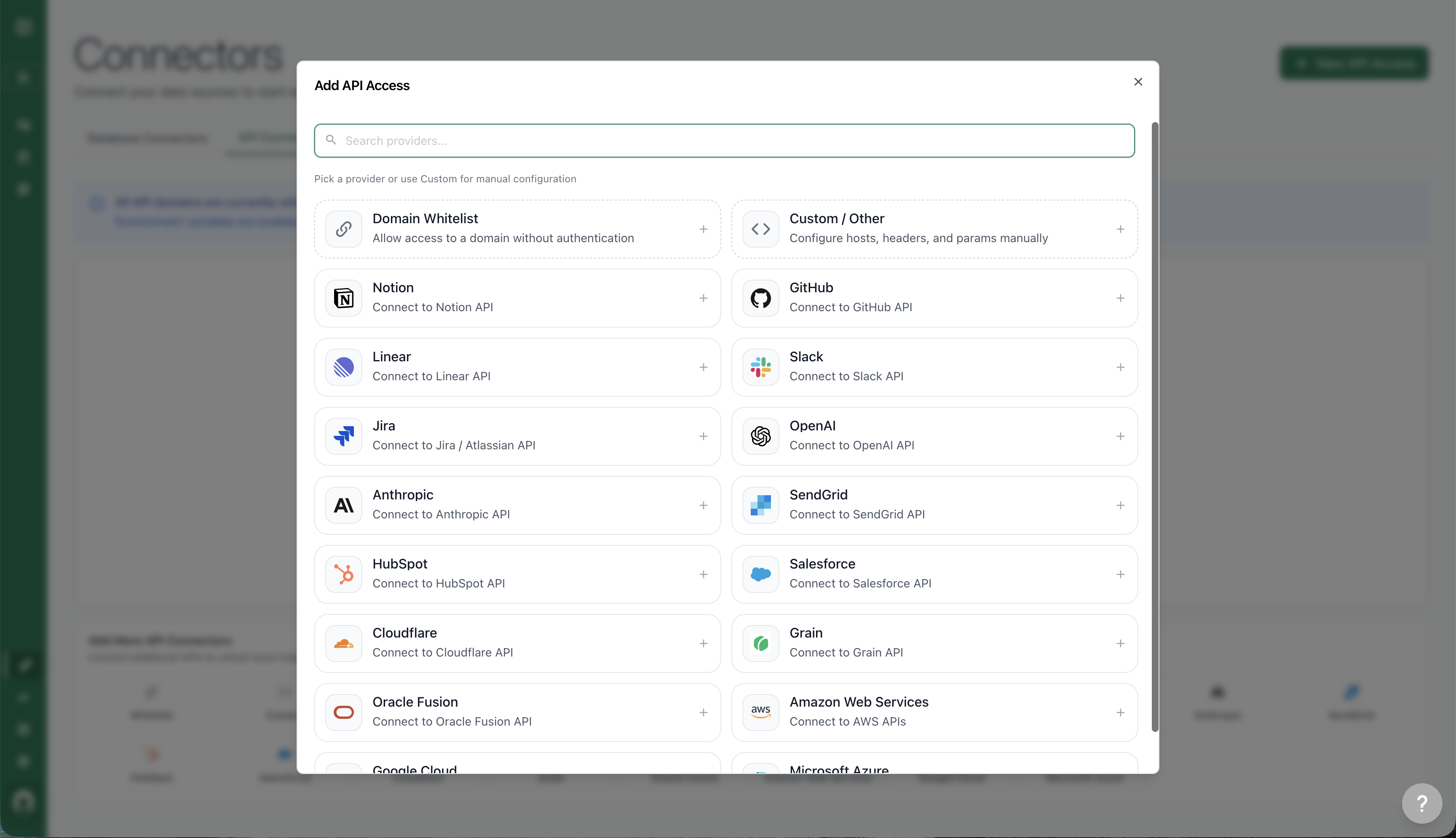1456x838 pixels.
Task: Add the OpenAI provider
Action: (934, 436)
